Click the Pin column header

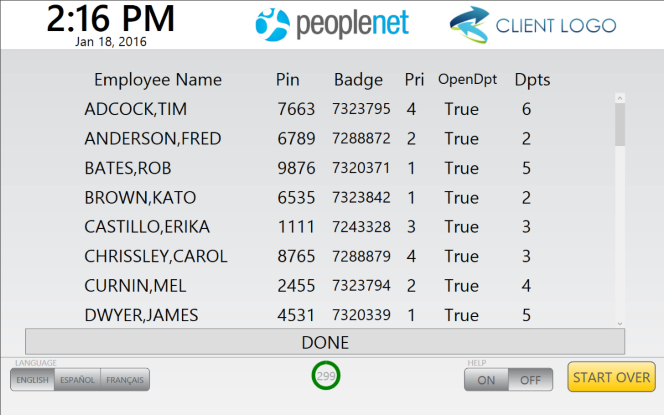[x=288, y=80]
